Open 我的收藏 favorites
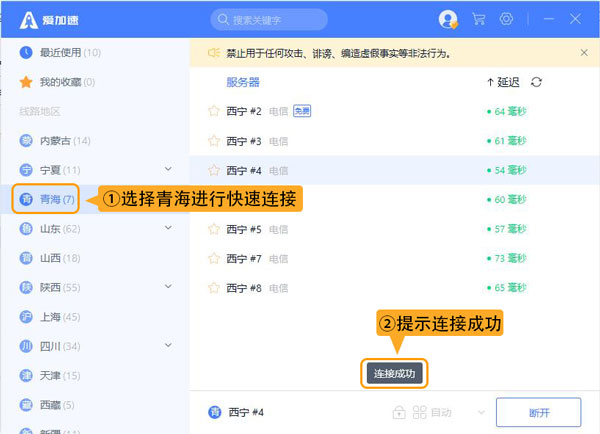600x434 pixels. tap(57, 82)
